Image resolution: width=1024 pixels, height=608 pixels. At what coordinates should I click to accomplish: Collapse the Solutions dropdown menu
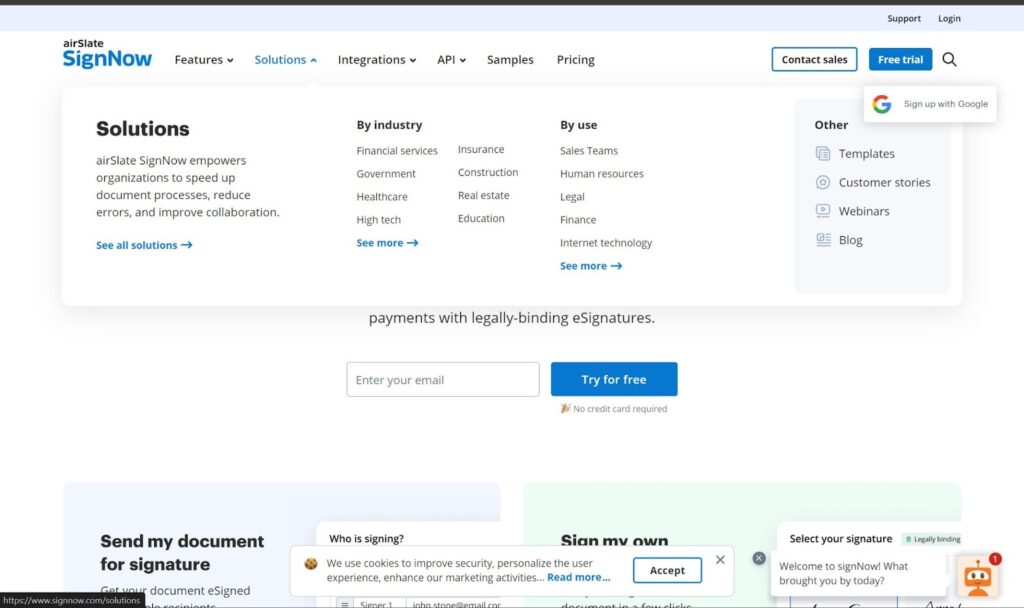pos(285,60)
